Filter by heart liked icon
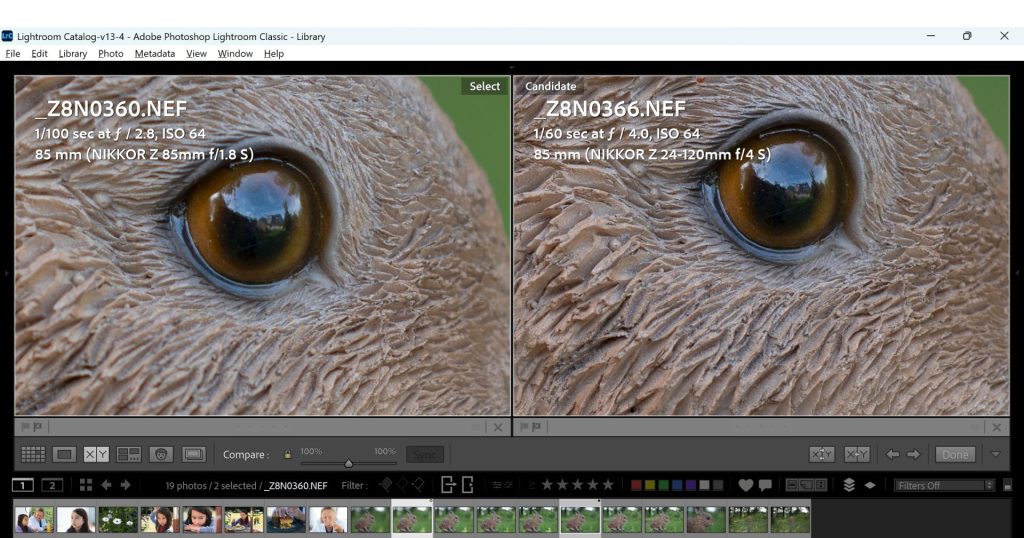1024x538 pixels. point(745,485)
